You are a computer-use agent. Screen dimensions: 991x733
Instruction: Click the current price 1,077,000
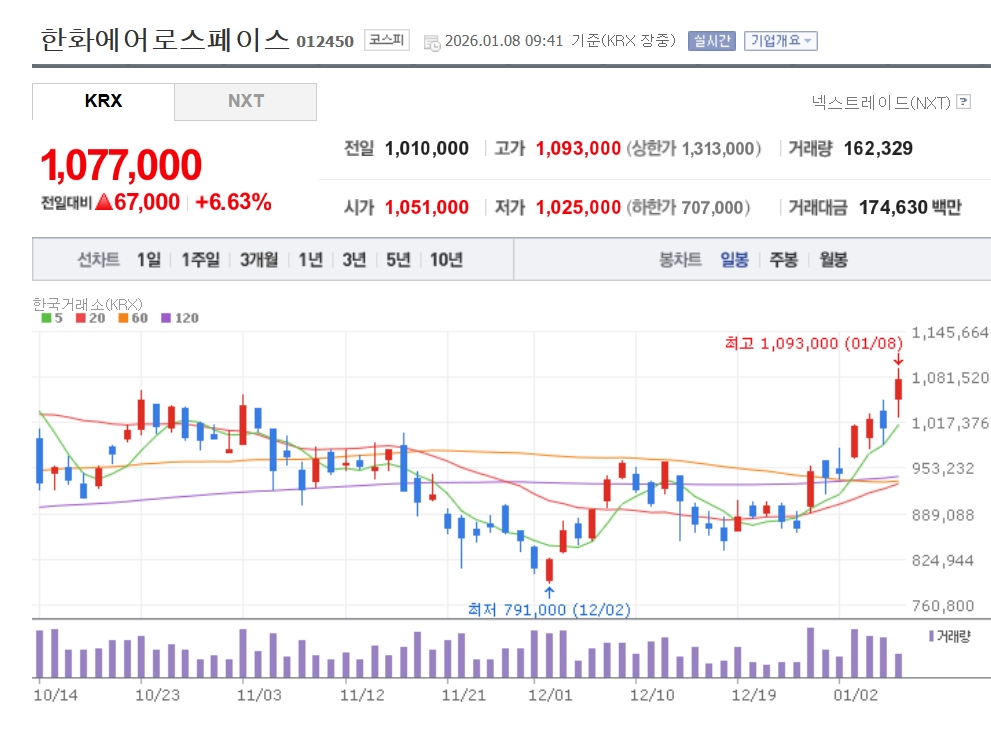(121, 165)
